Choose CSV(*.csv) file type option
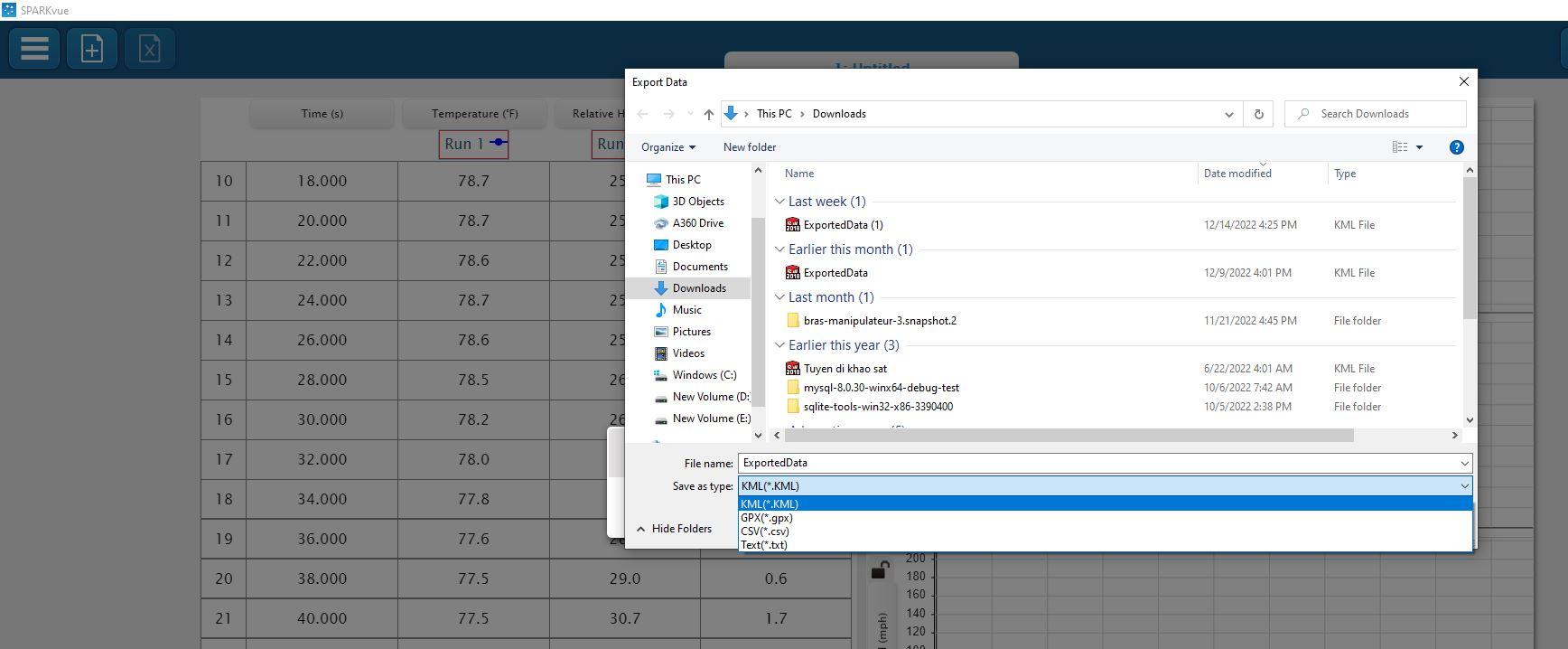 pos(1105,531)
